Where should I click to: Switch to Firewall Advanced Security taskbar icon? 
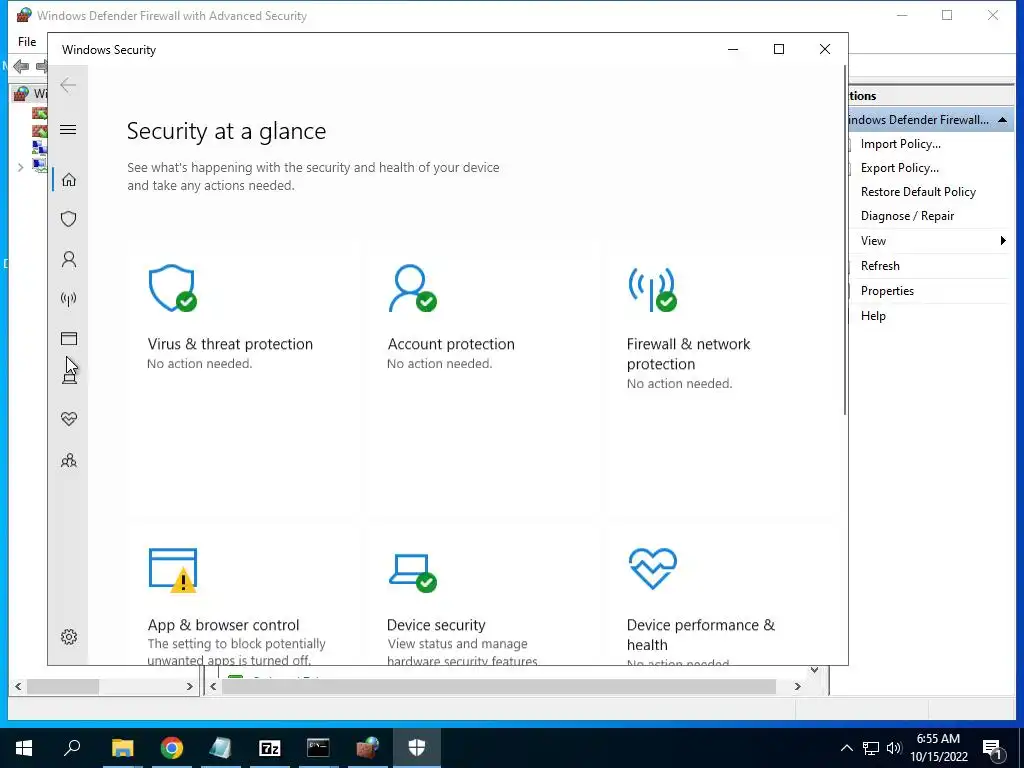367,748
